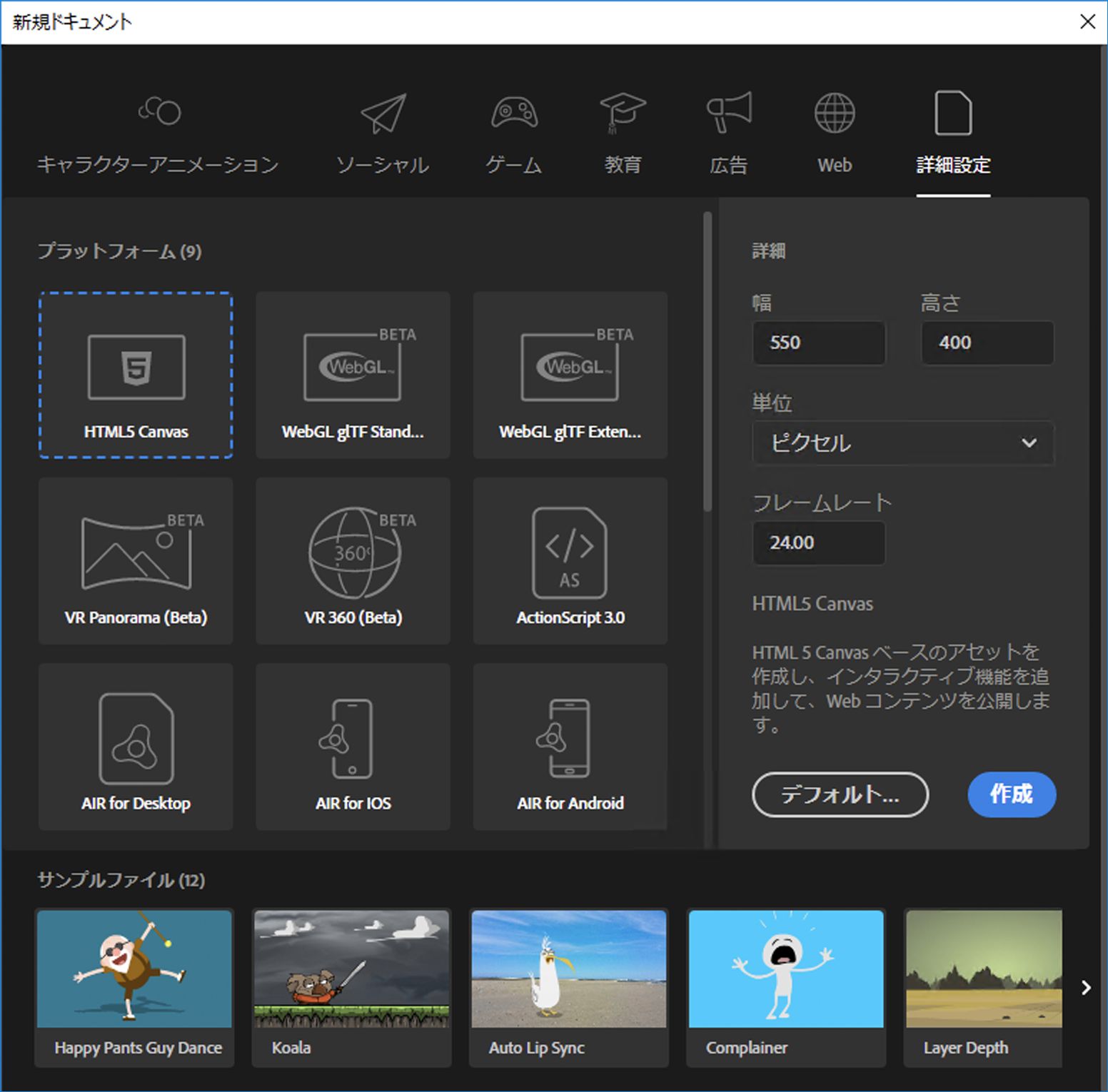Open the Auto Lip Sync sample
This screenshot has height=1092, width=1108.
tap(569, 988)
